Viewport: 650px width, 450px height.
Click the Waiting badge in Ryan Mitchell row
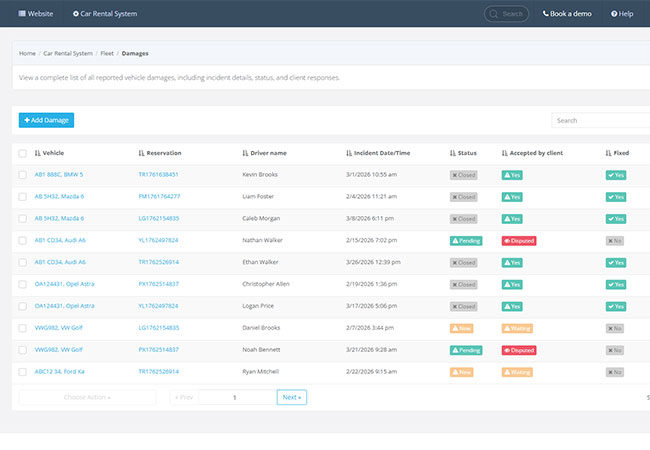[517, 372]
